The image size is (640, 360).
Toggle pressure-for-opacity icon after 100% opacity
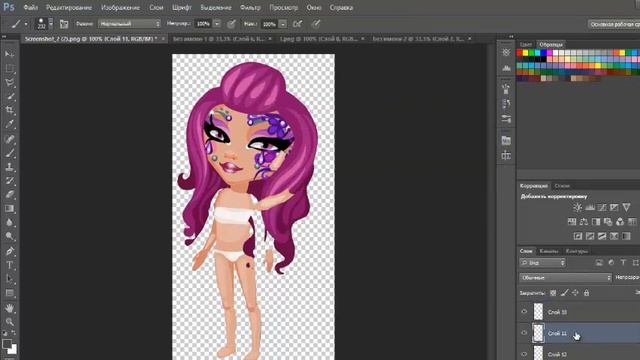[231, 24]
